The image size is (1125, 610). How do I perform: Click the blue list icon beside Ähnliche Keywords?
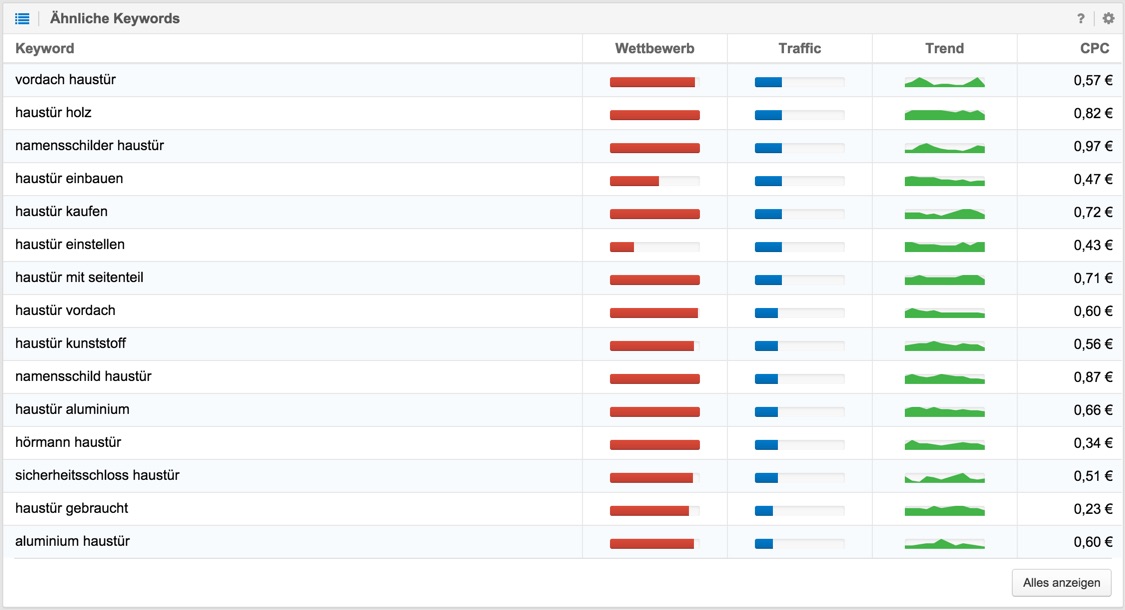tap(22, 19)
